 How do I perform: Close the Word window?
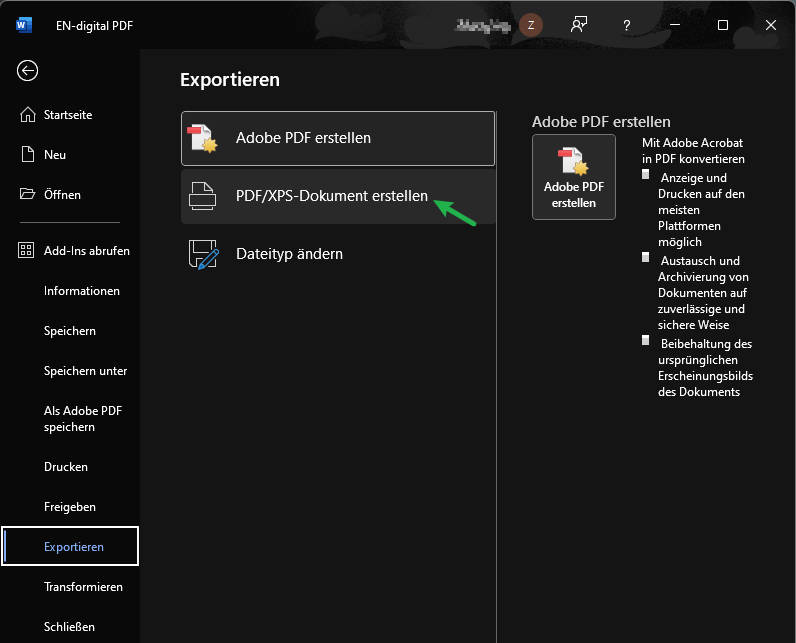771,25
